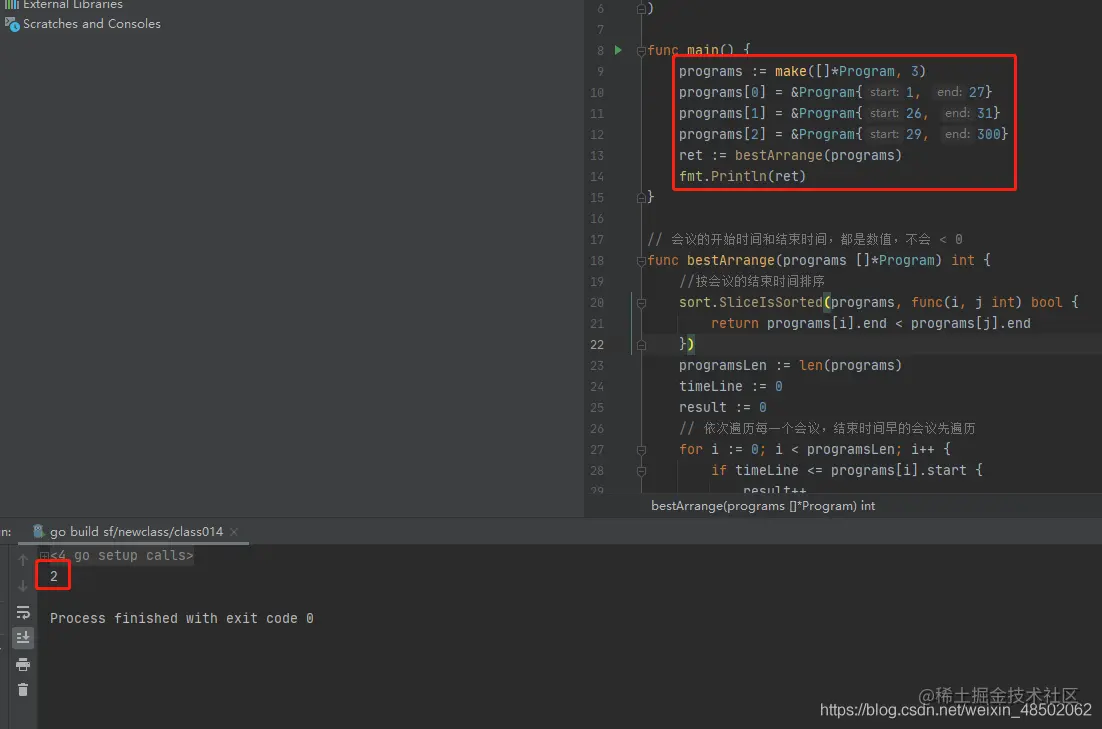Click line number 22 in the gutter

[x=597, y=344]
